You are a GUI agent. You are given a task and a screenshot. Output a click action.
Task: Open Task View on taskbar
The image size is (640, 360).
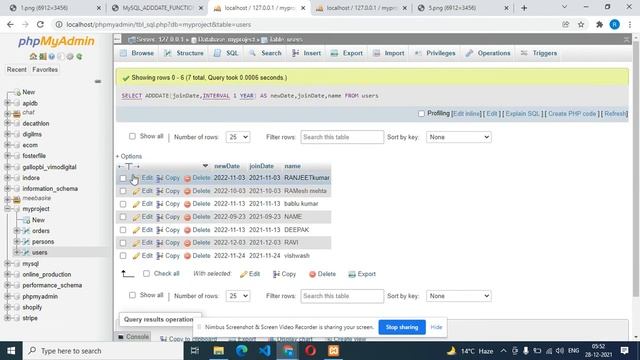[x=195, y=351]
